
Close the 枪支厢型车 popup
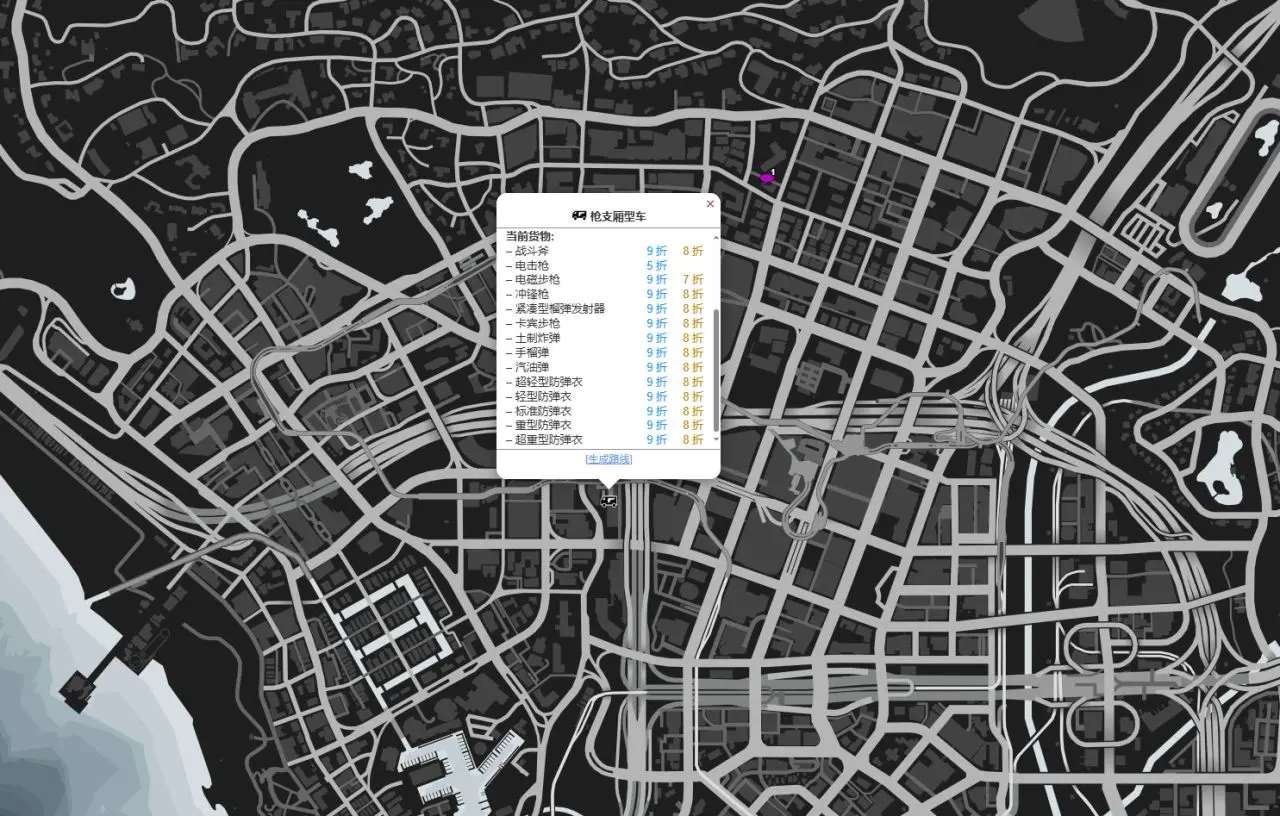[710, 203]
